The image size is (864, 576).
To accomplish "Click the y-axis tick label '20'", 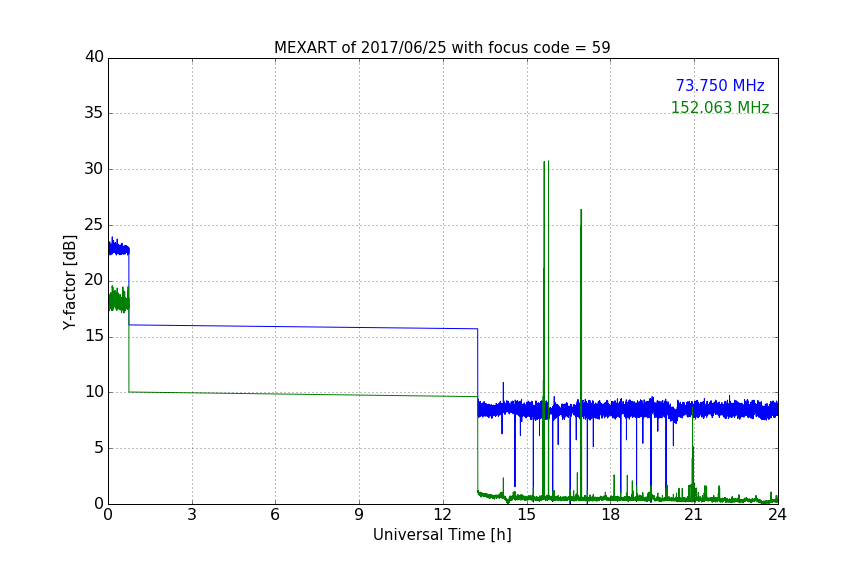I will 94,281.
